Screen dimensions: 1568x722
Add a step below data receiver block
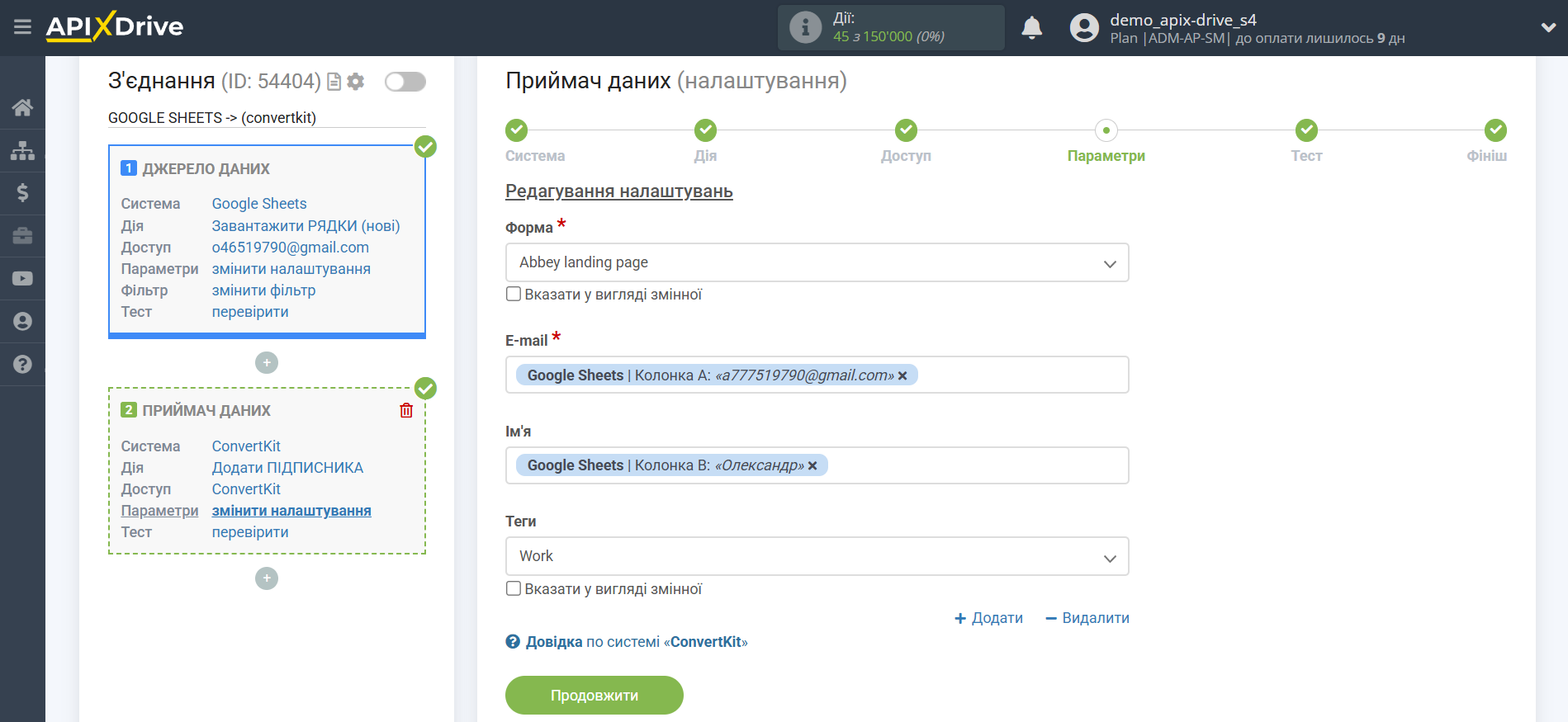click(x=267, y=578)
